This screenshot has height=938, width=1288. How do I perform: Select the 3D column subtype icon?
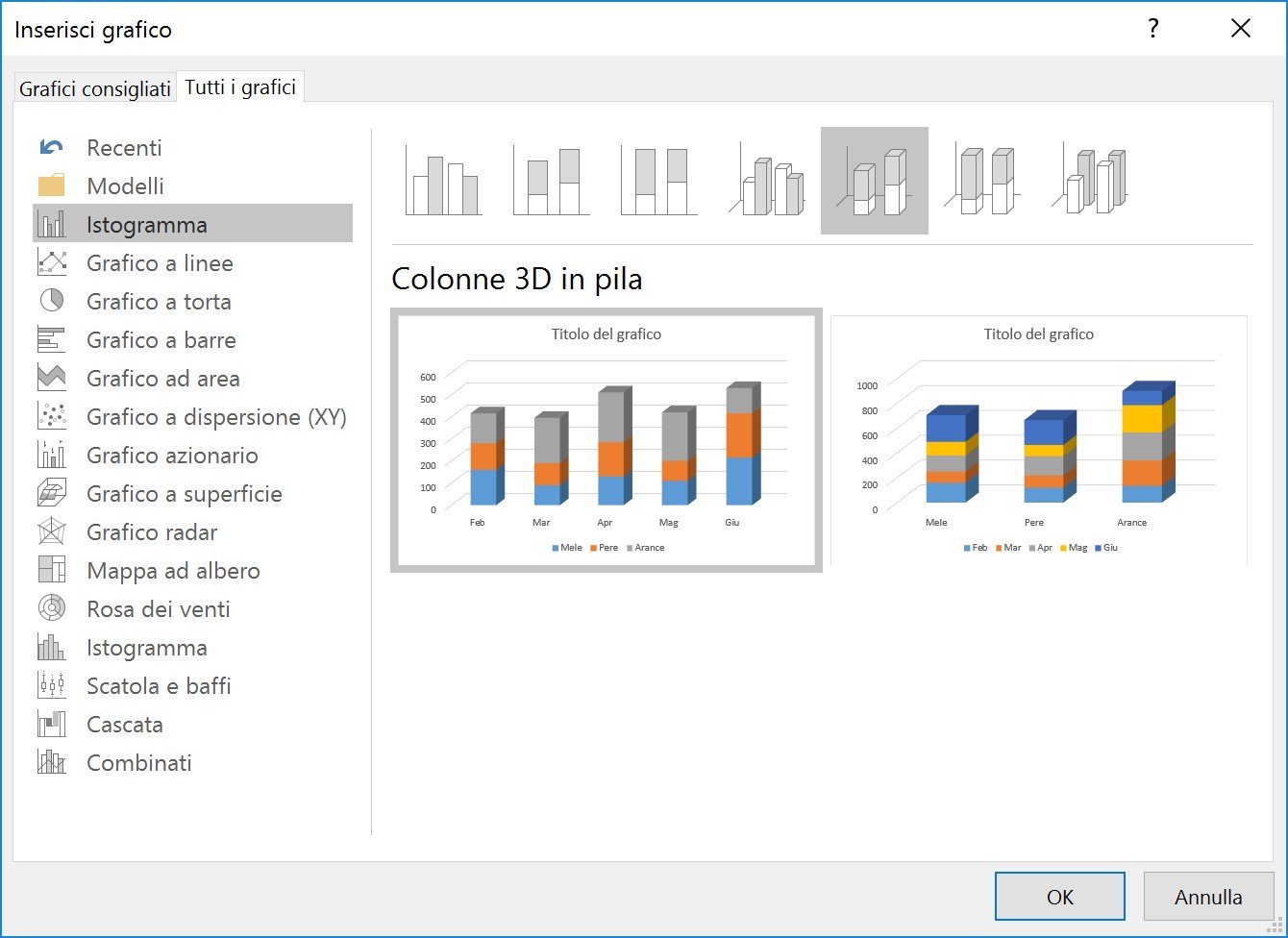[x=1090, y=181]
